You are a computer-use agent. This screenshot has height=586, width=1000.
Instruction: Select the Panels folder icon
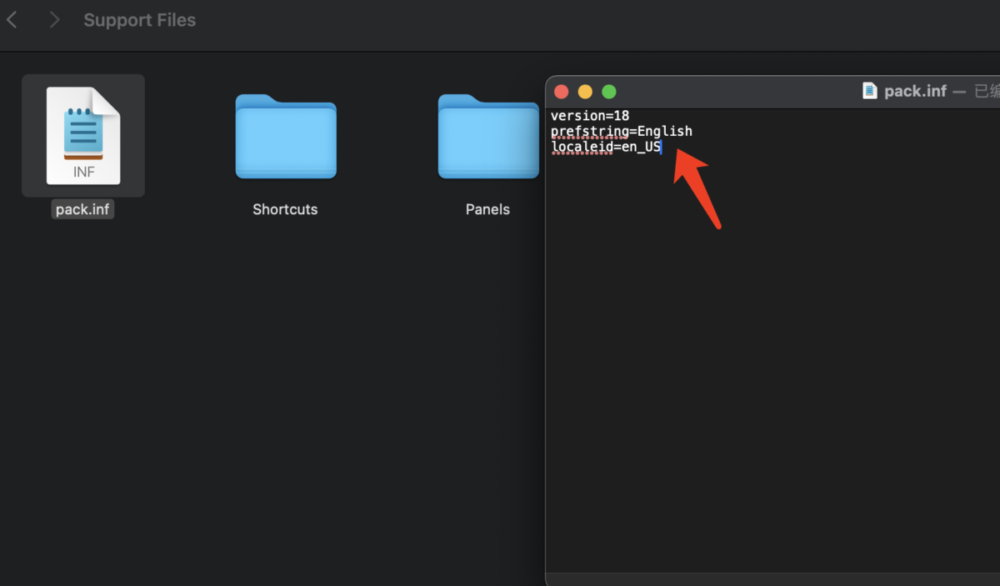click(488, 136)
